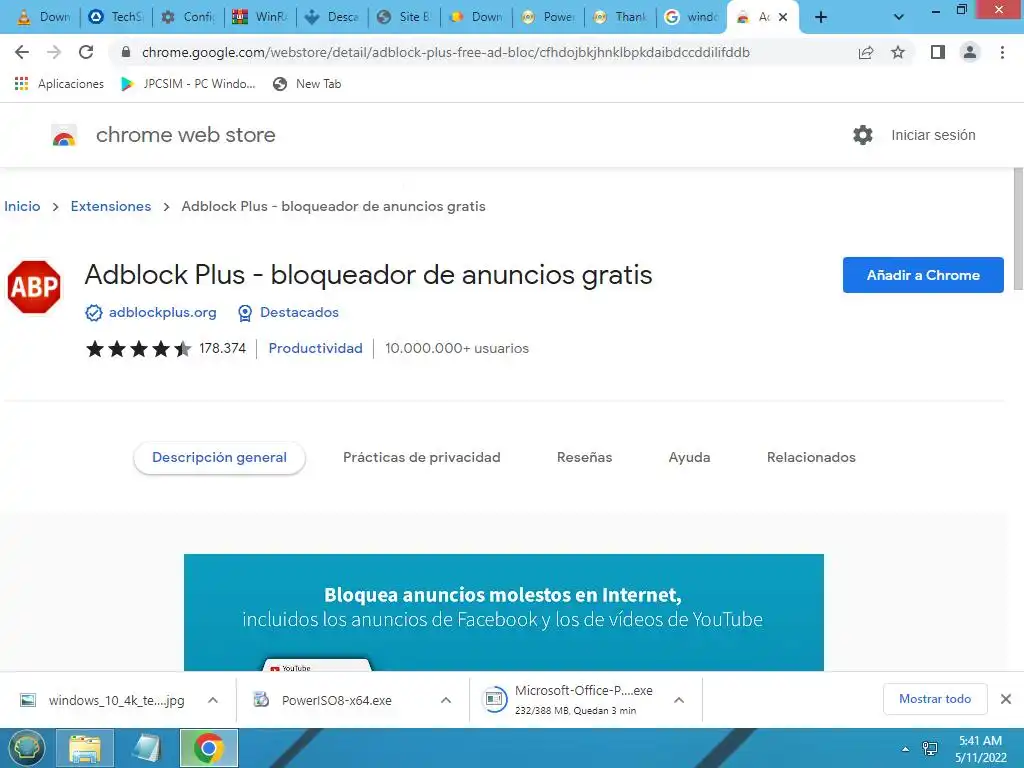Go back to the previous page
This screenshot has height=768, width=1024.
[22, 52]
